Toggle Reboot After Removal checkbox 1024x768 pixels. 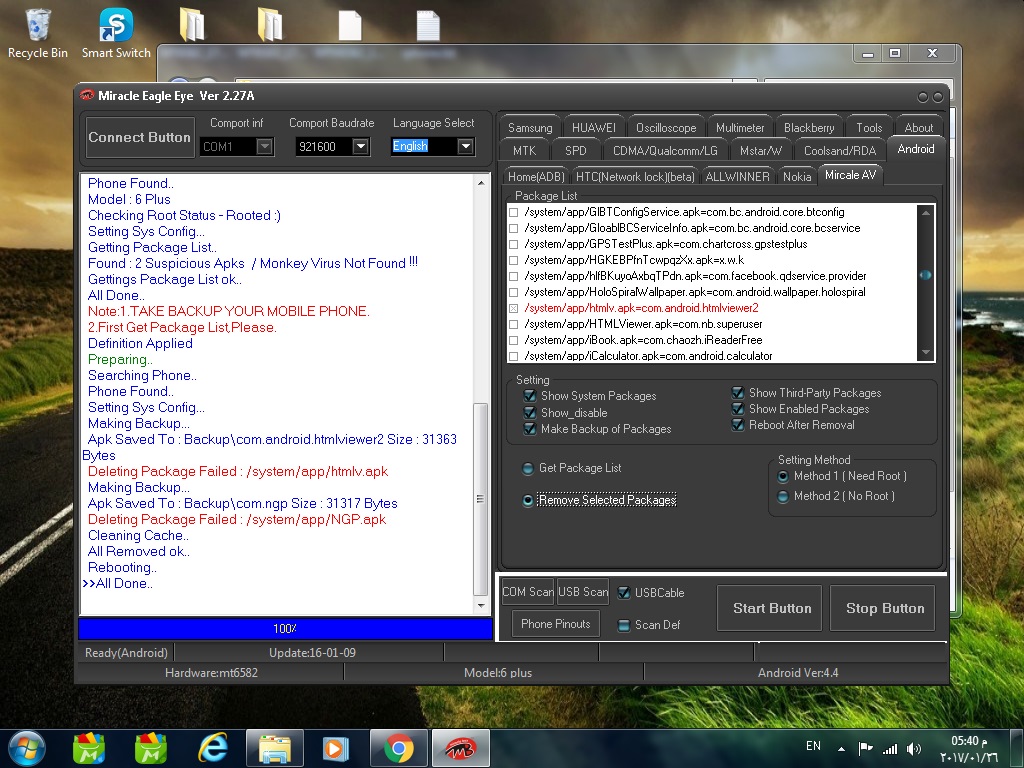738,425
